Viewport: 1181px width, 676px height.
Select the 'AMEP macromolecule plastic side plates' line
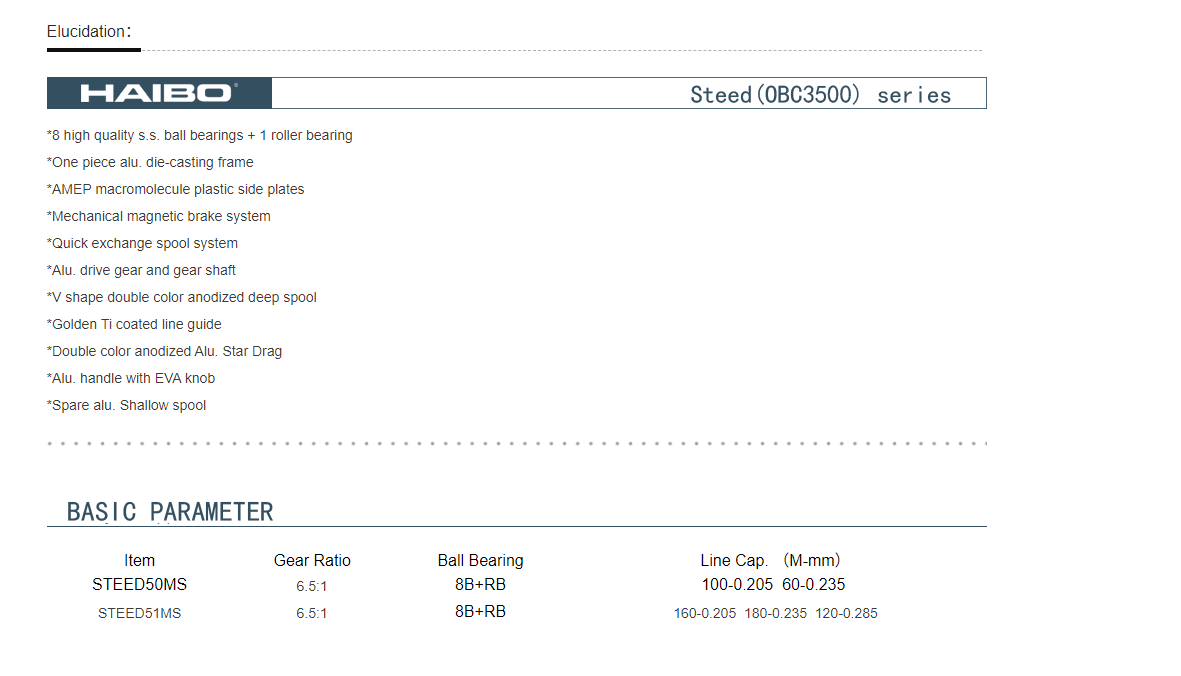[x=175, y=190]
